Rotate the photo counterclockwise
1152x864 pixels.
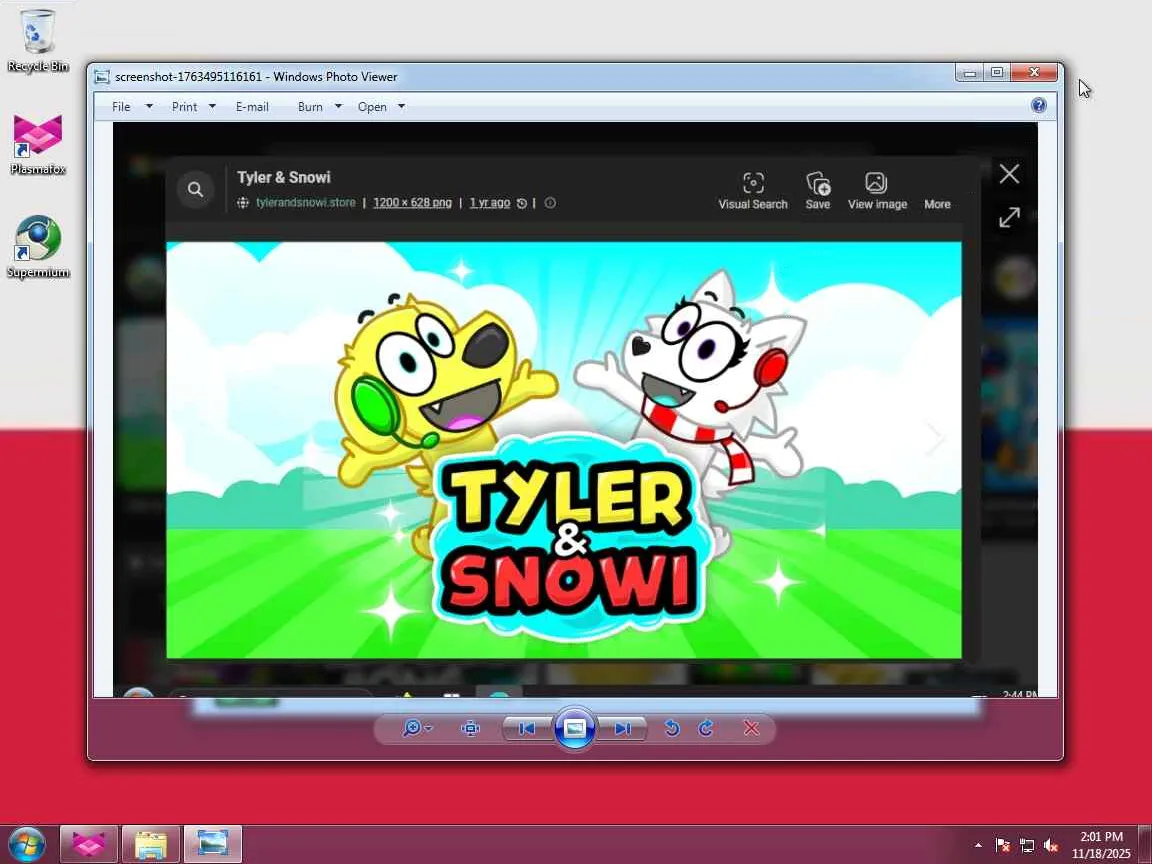671,728
